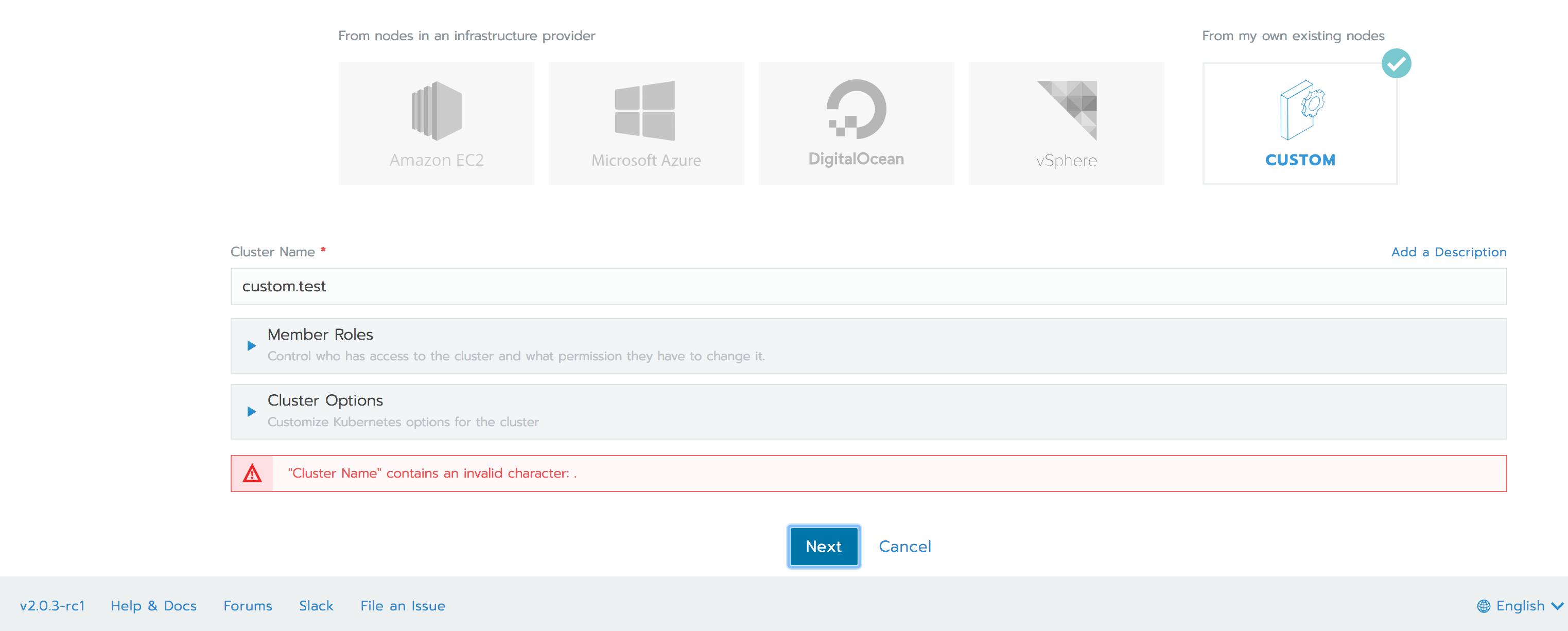This screenshot has height=631, width=1568.
Task: Expand the Member Roles section
Action: [868, 346]
